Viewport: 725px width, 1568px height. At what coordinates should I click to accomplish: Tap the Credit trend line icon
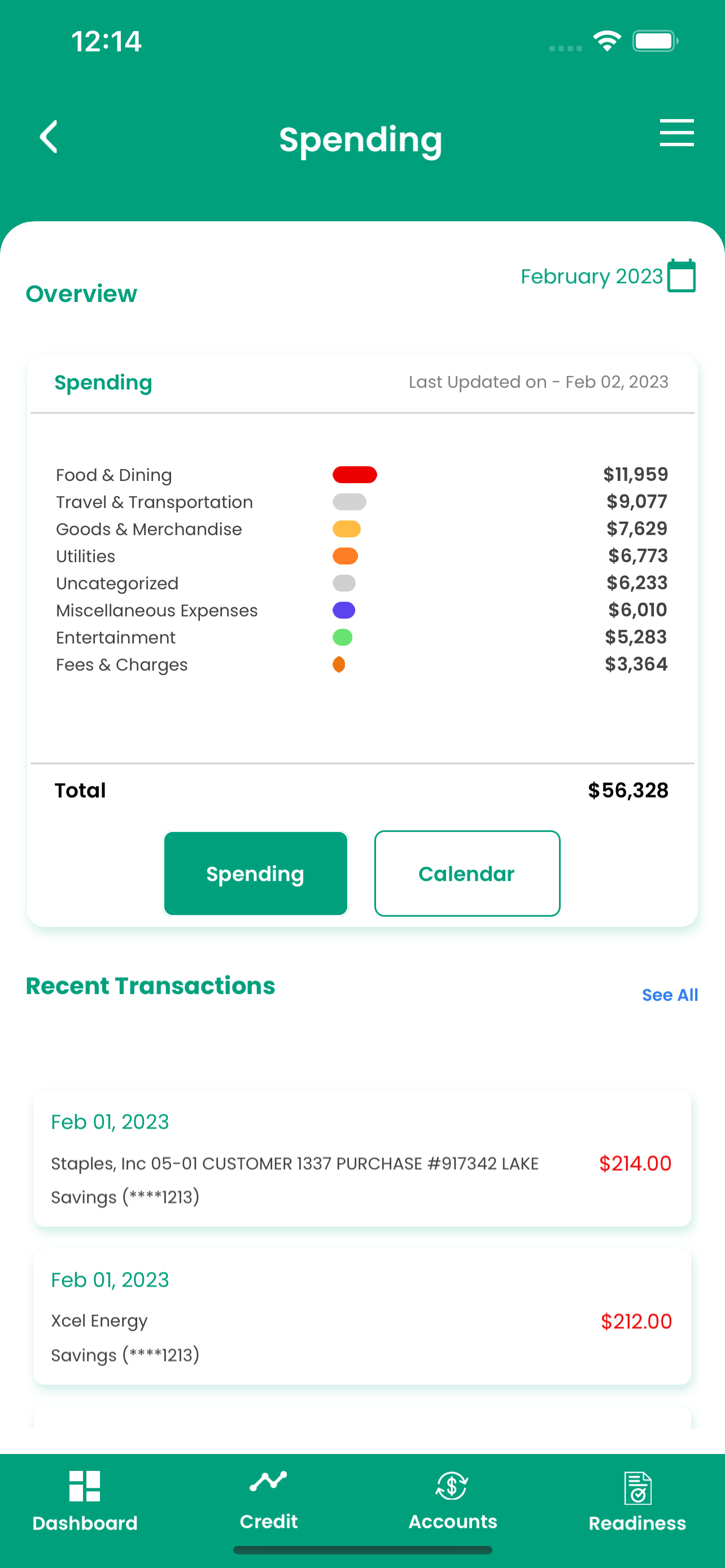tap(268, 1481)
